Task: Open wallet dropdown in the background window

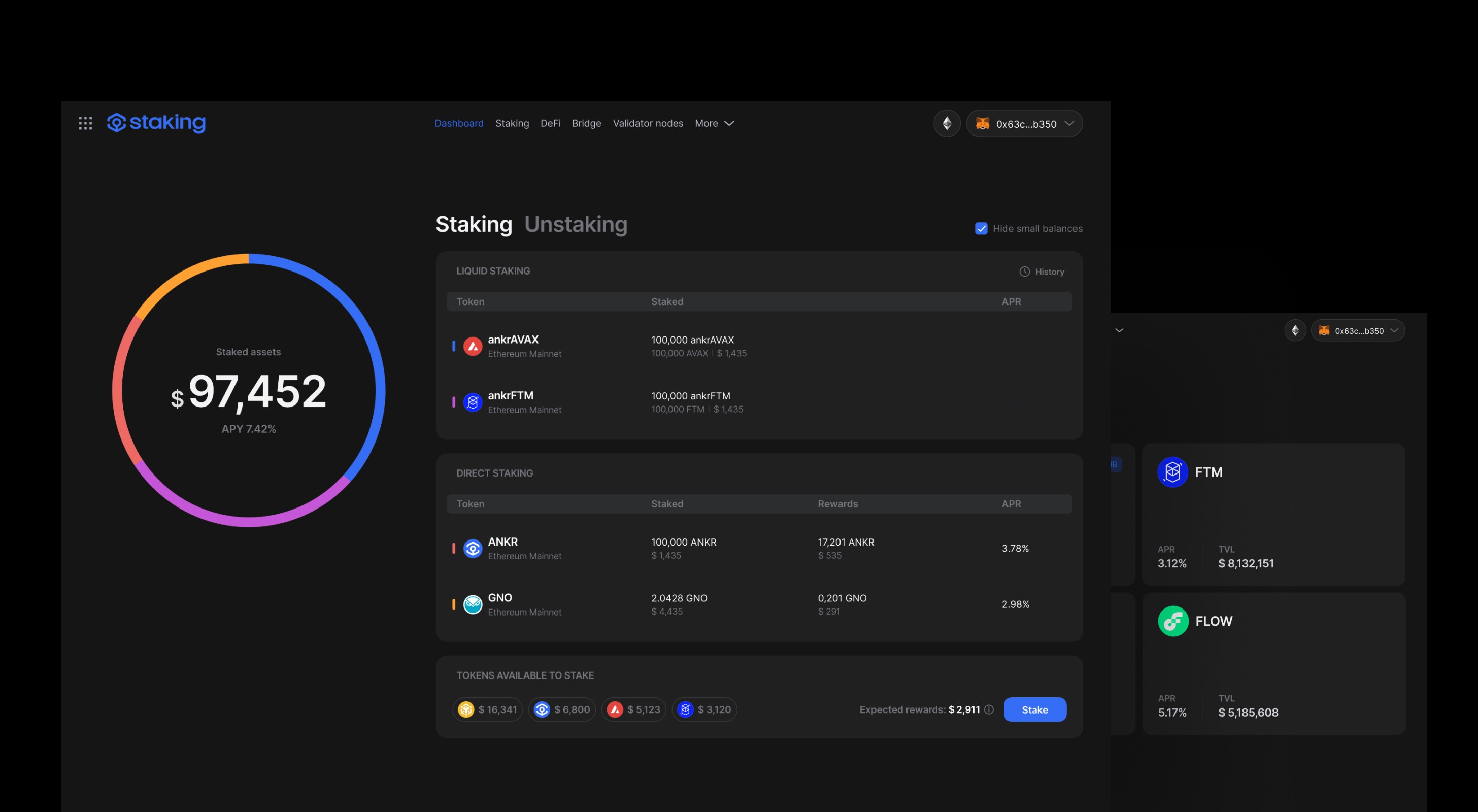Action: 1358,330
